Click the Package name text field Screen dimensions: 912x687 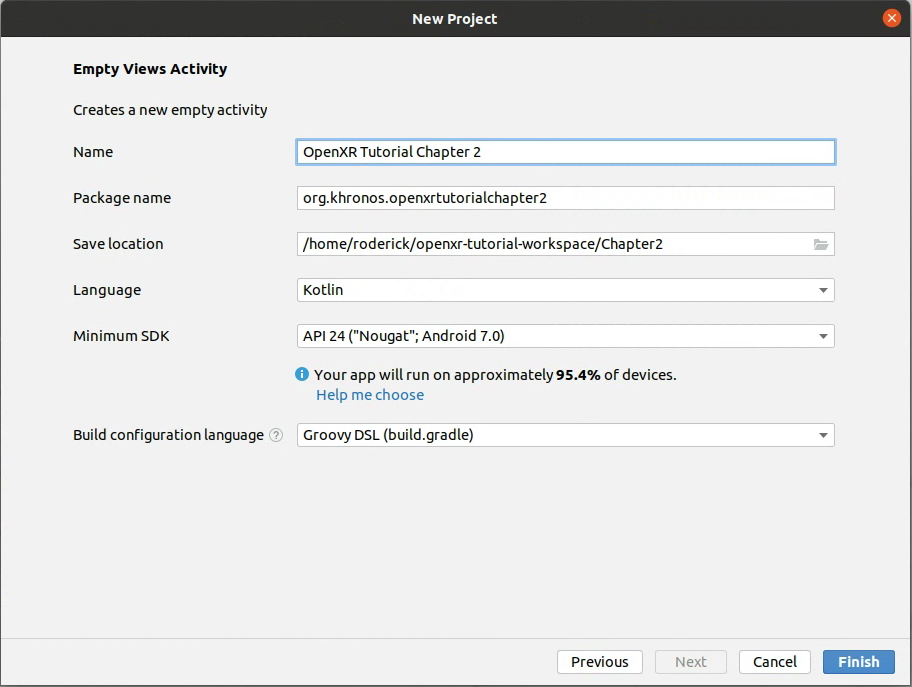coord(565,198)
